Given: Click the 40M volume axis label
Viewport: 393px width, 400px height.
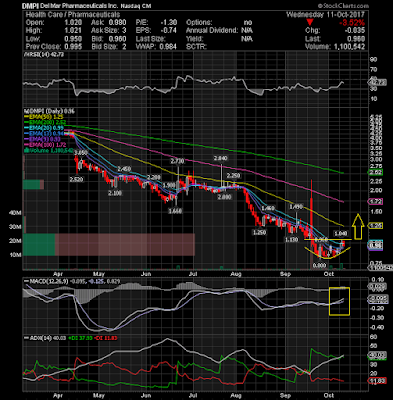Looking at the screenshot, I should pos(16,212).
